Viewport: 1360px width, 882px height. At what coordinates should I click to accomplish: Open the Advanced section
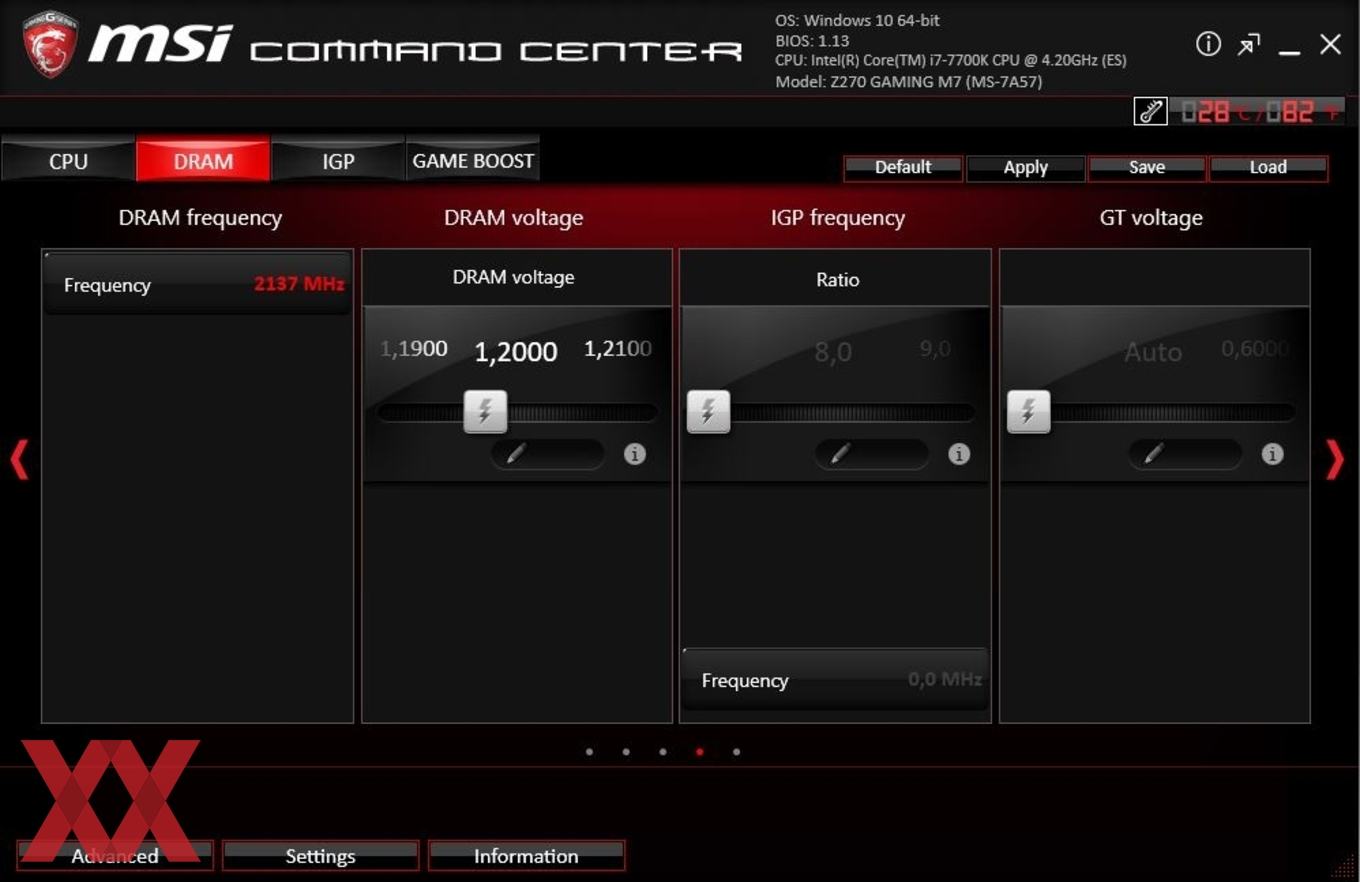pos(115,855)
